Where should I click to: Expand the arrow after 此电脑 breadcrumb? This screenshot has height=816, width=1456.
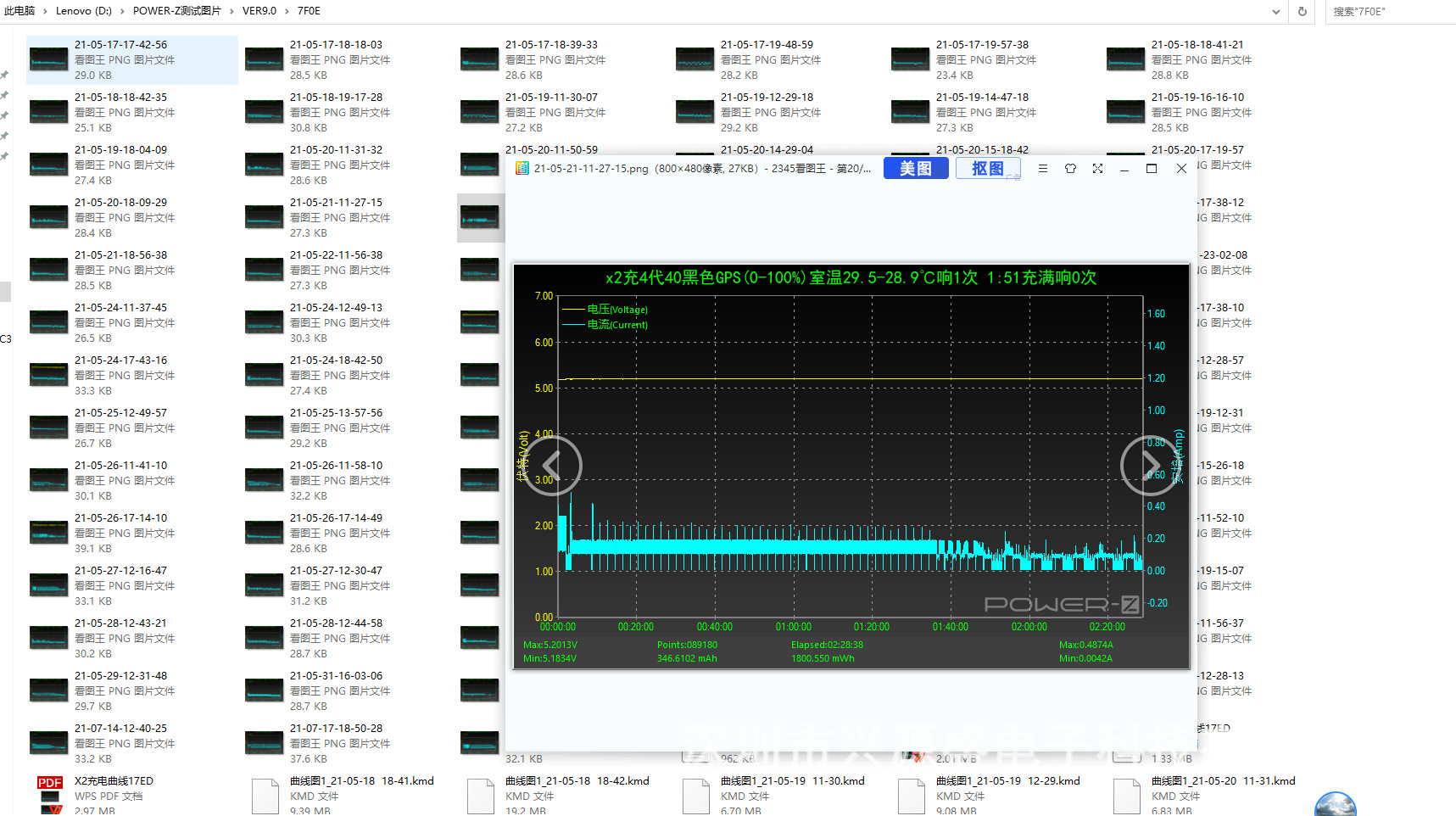pos(45,11)
